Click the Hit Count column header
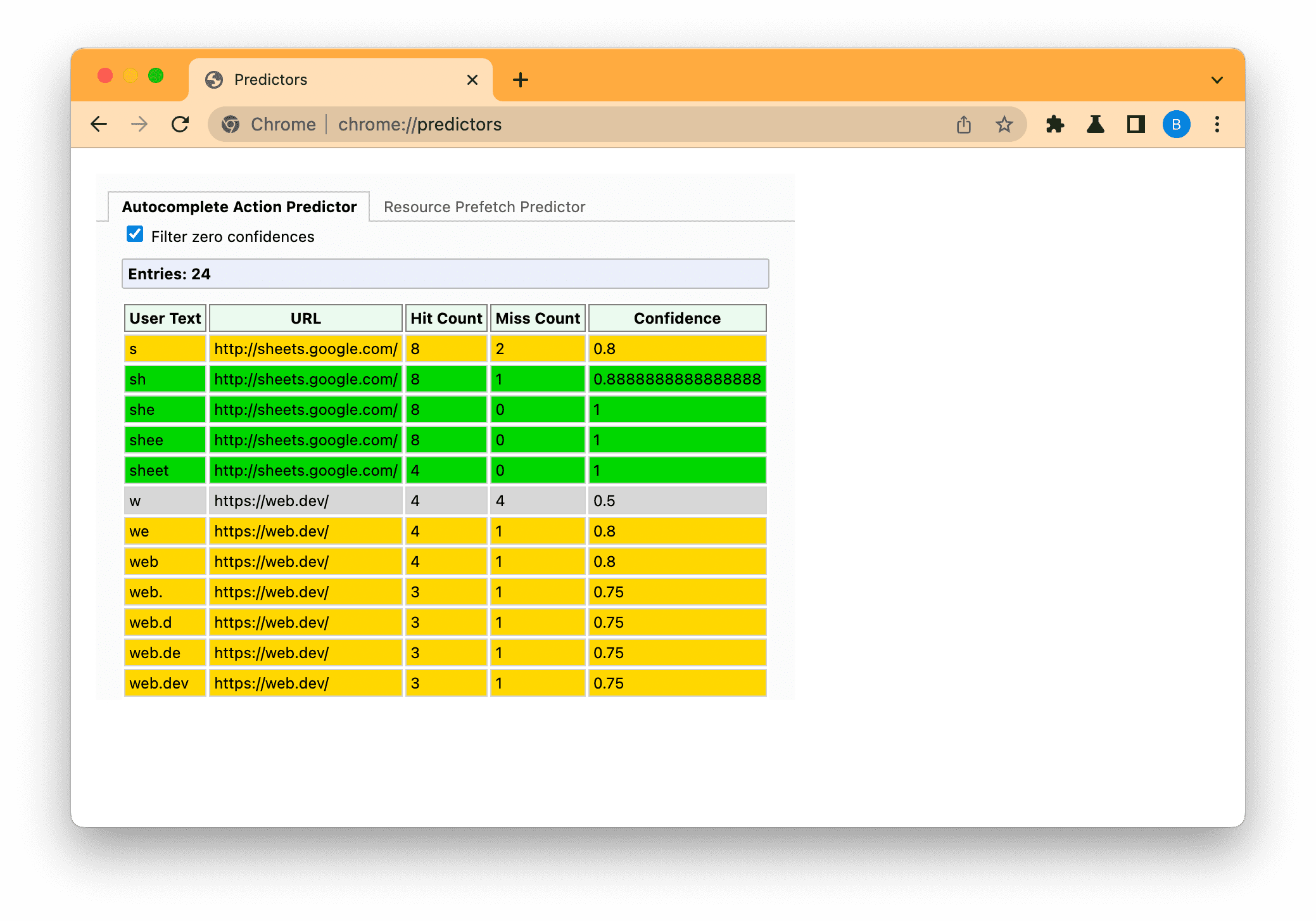Screen dimensions: 1316x921 pos(446,319)
